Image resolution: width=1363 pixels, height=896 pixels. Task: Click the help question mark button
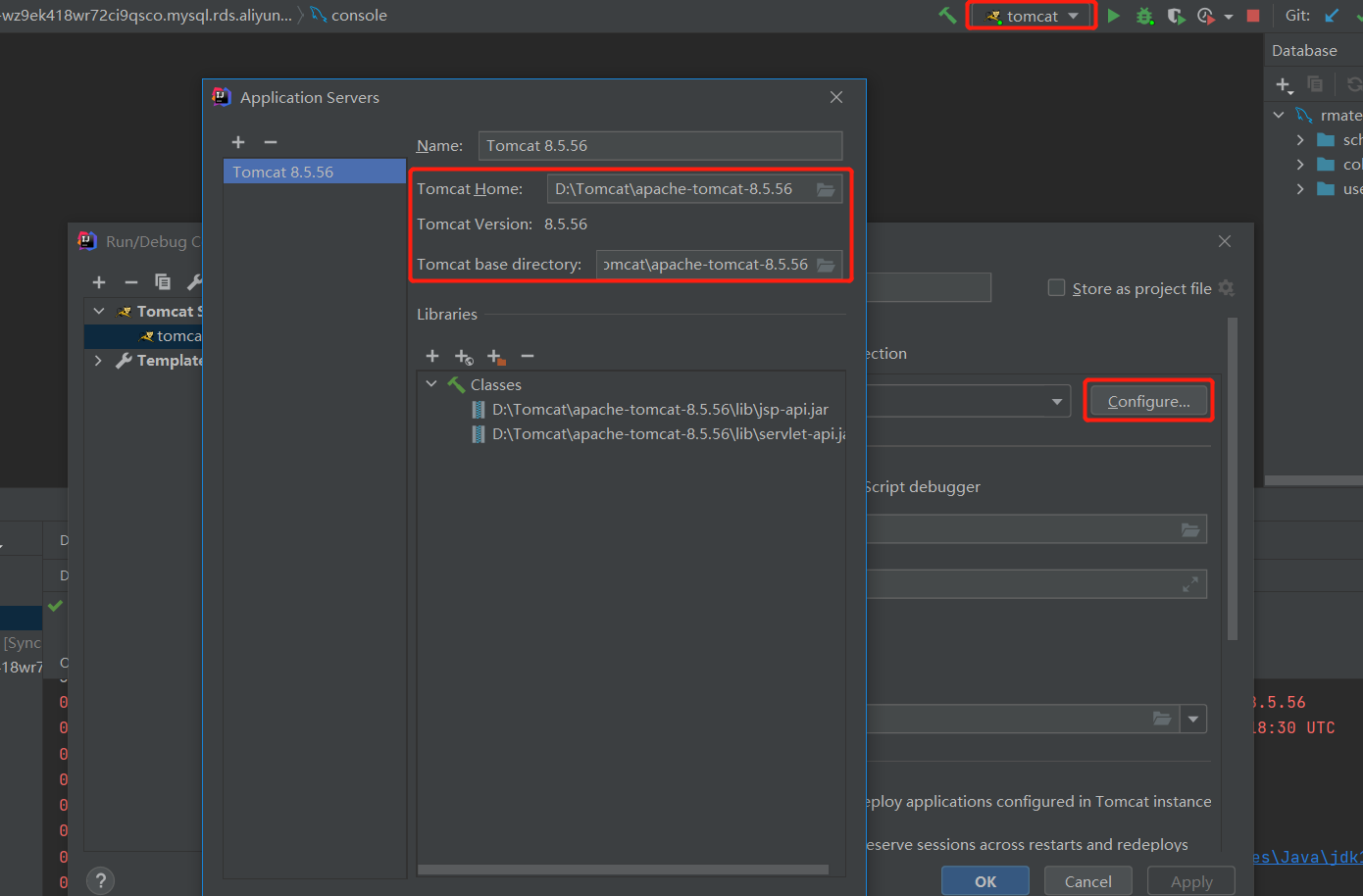[x=100, y=880]
